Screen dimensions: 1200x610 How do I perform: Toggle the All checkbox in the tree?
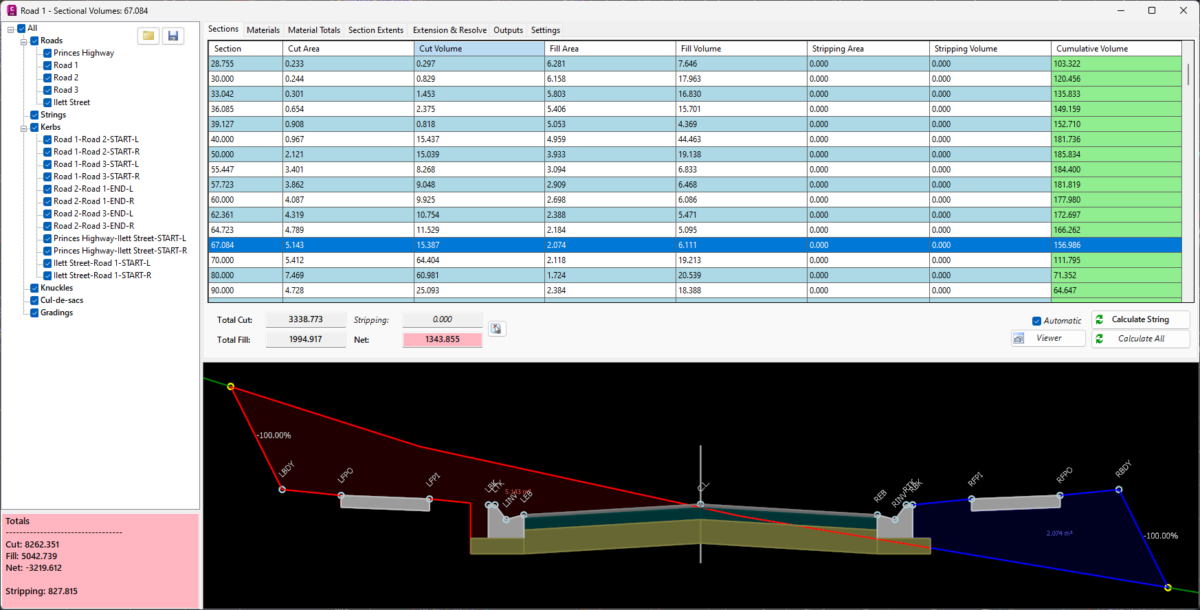22,28
